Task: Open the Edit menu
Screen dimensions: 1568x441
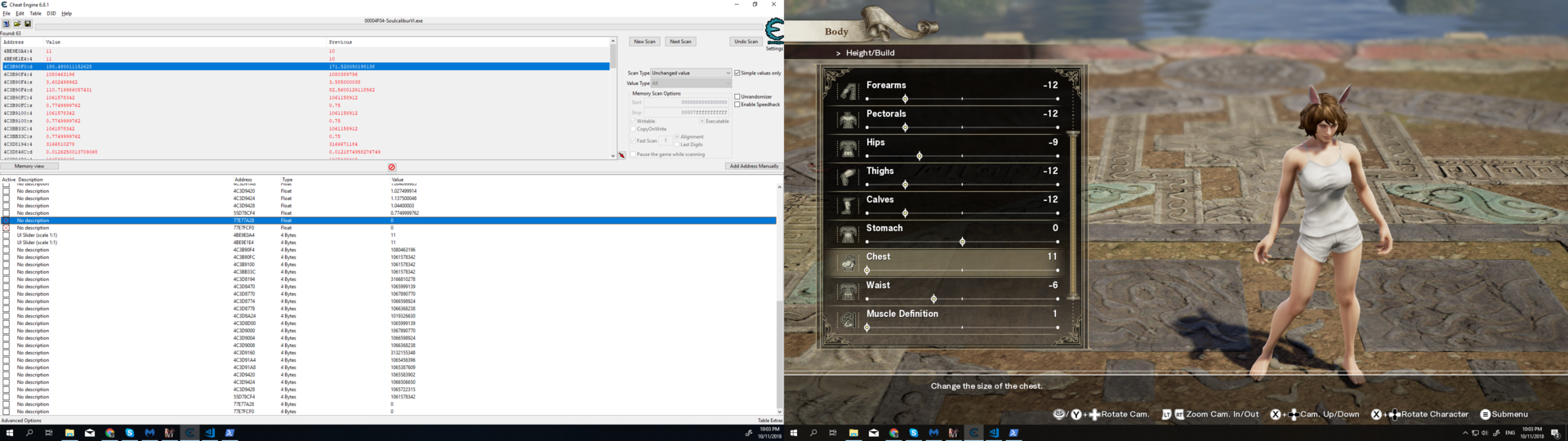Action: pos(20,14)
